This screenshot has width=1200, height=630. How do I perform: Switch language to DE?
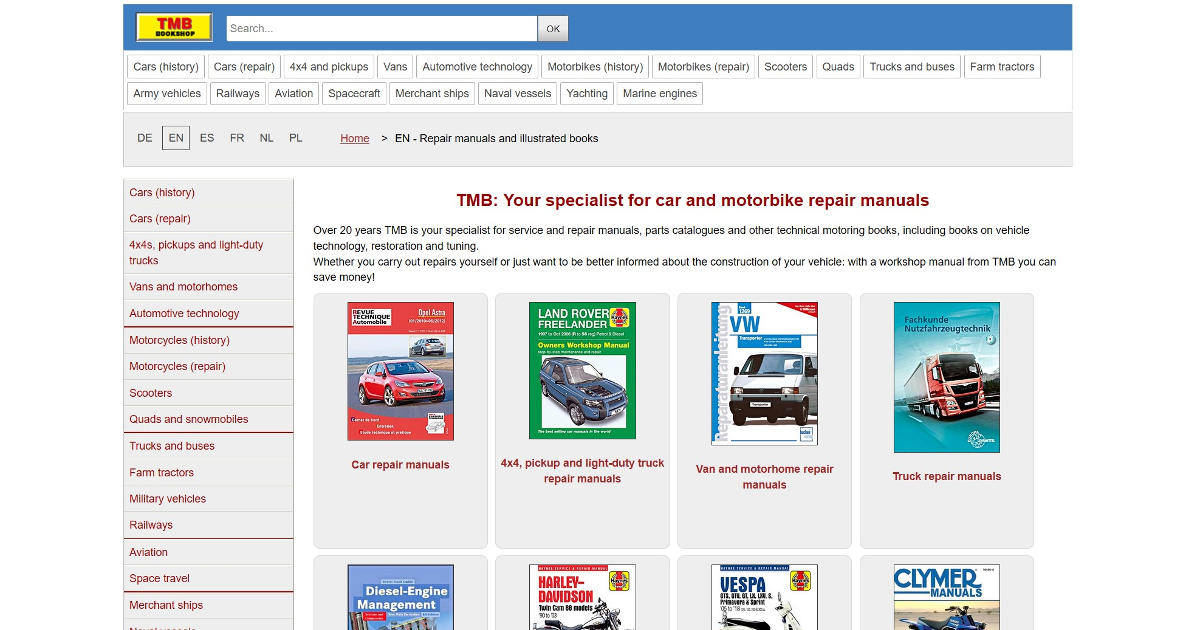pos(145,138)
